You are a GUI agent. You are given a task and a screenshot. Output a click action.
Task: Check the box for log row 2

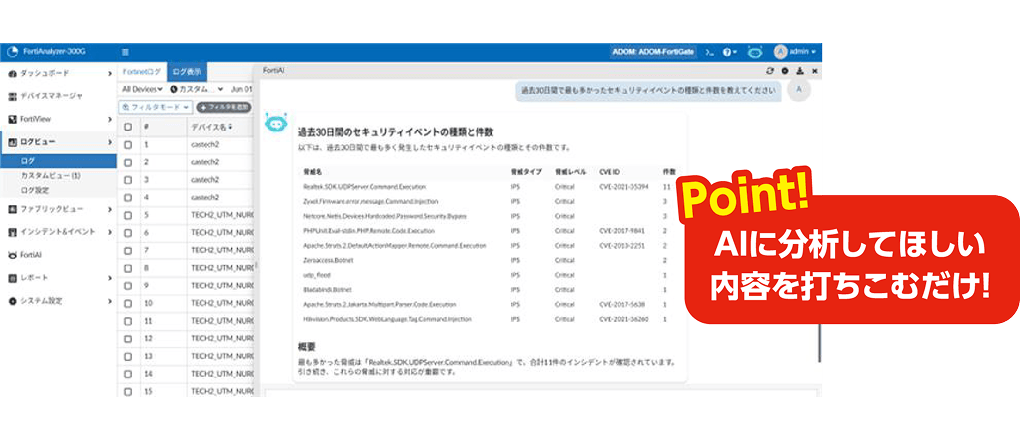[x=128, y=162]
